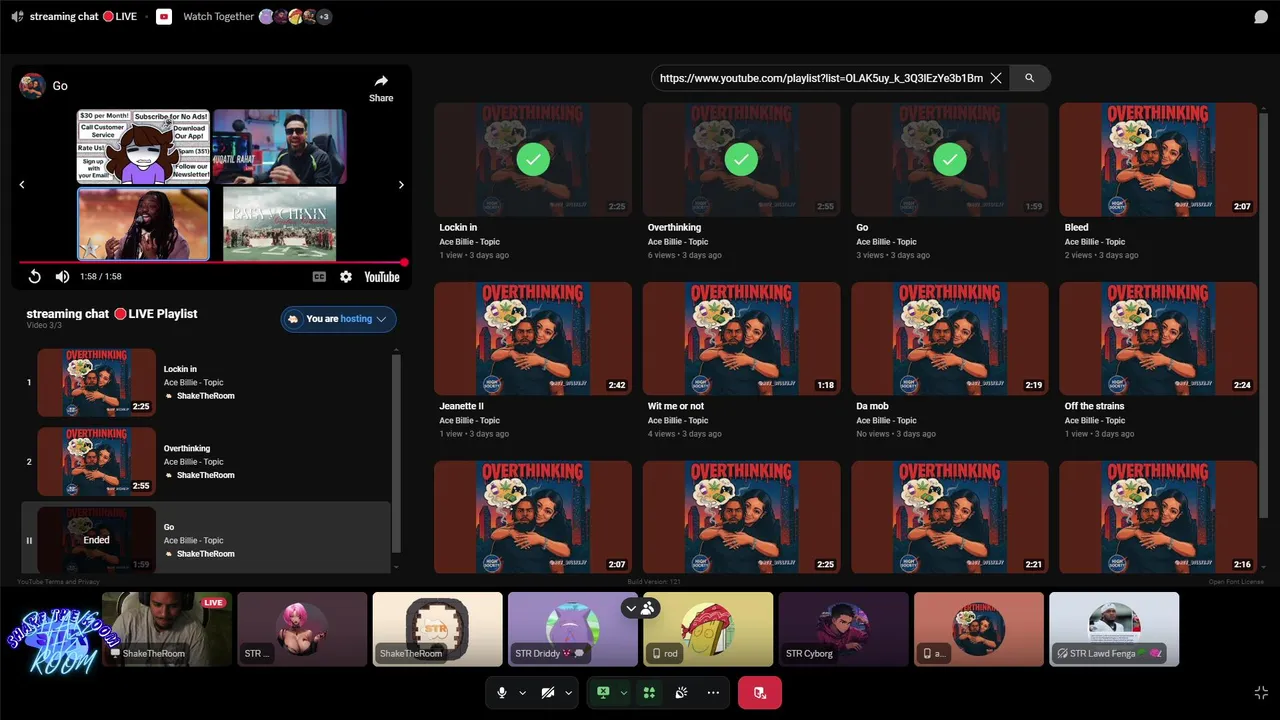Exit fullscreen using the bottom corner icon
This screenshot has width=1280, height=720.
click(1261, 692)
